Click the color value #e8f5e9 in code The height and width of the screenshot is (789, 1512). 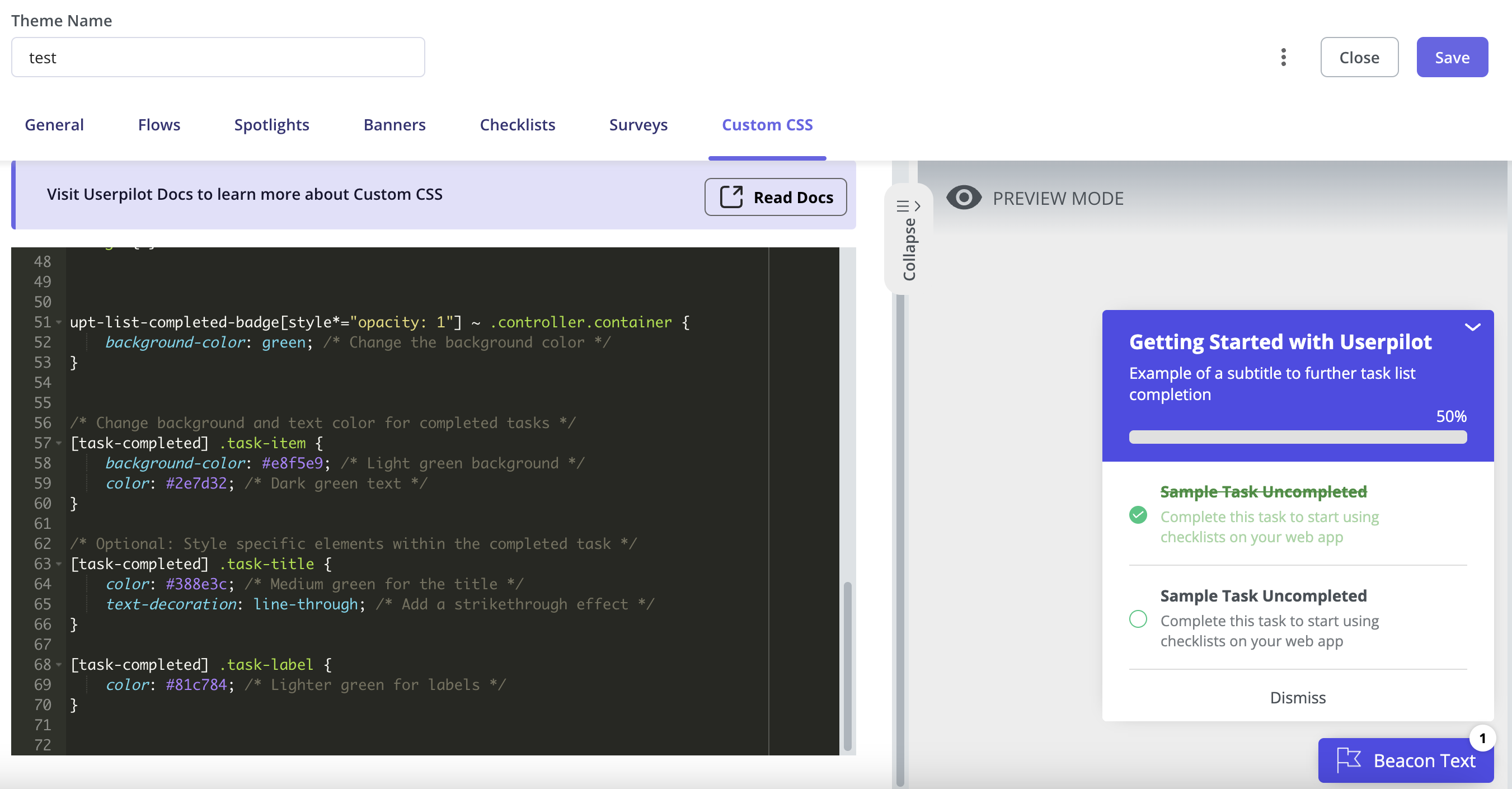coord(292,463)
